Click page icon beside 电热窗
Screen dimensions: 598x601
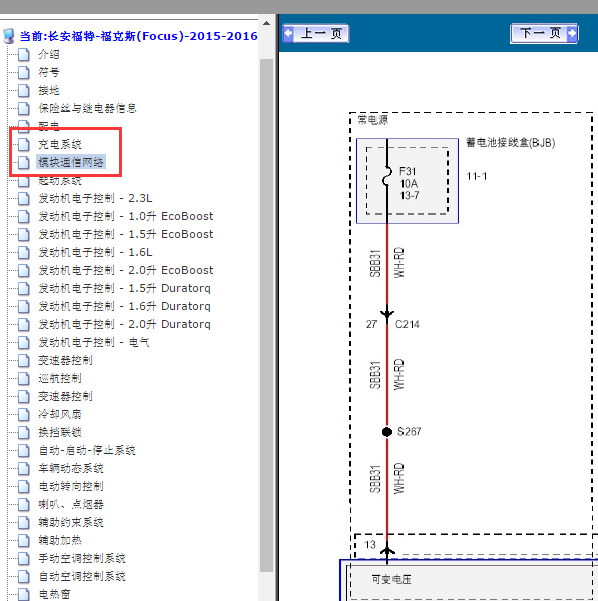[x=24, y=594]
